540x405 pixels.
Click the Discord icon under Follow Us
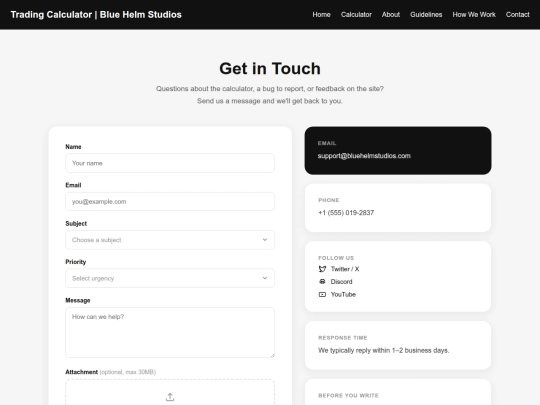322,282
